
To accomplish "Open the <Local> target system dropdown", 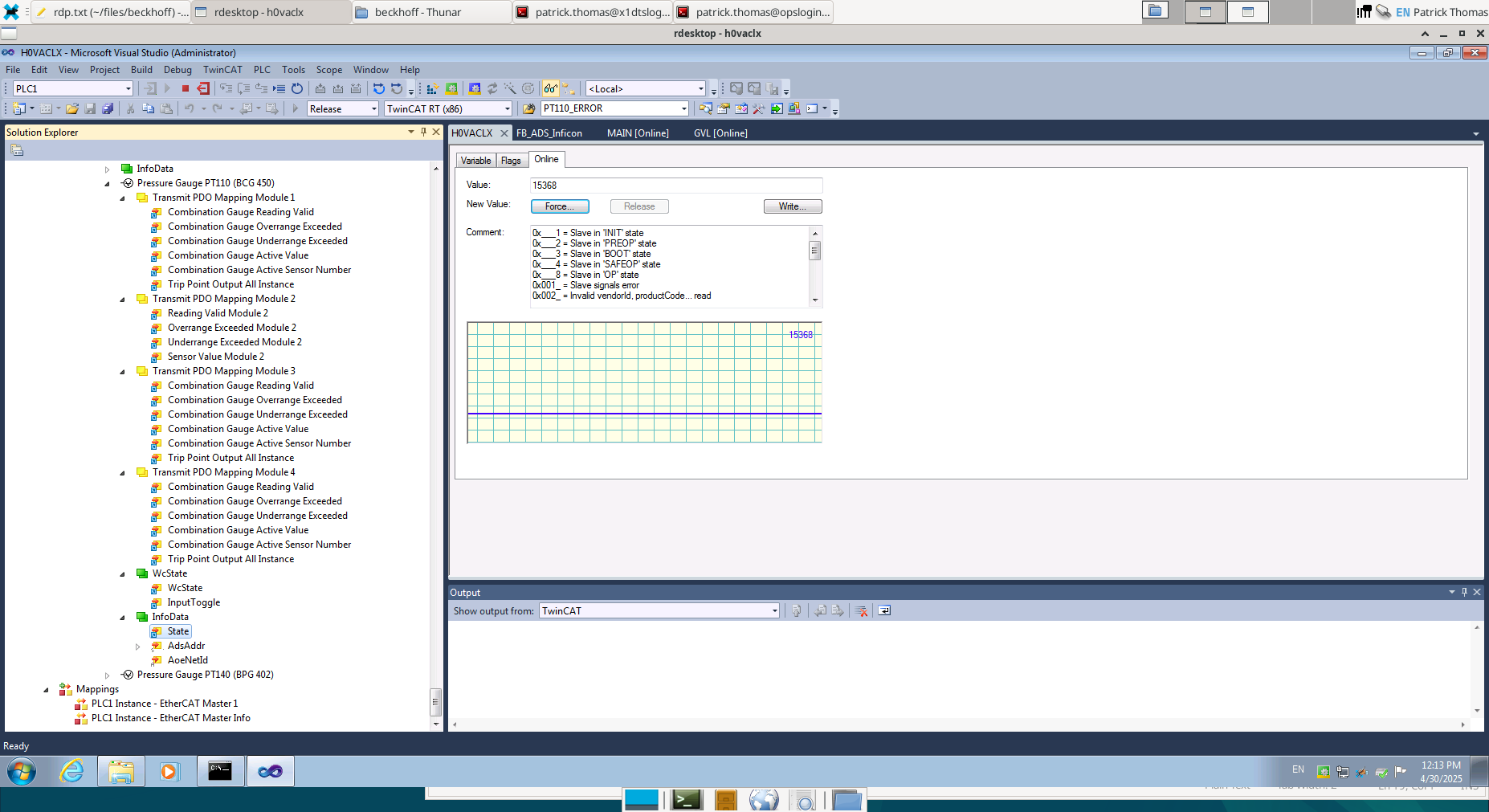I will [700, 89].
